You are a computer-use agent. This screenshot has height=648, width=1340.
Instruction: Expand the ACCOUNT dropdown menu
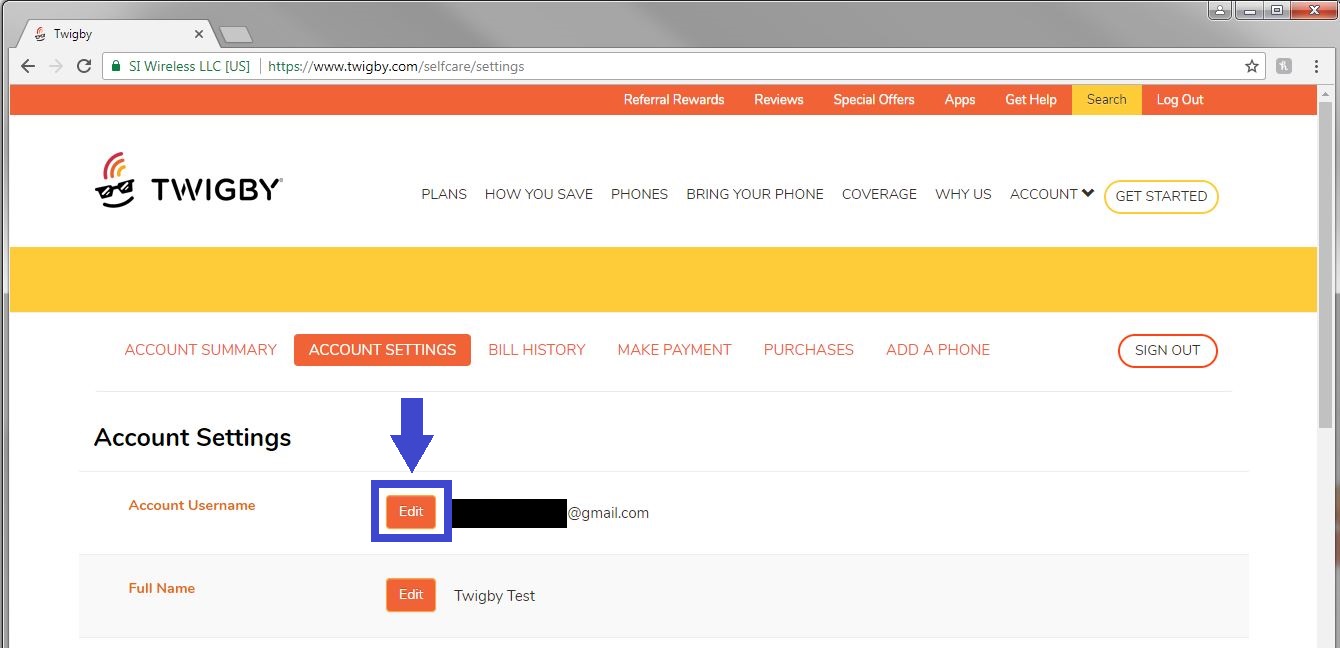(1051, 194)
